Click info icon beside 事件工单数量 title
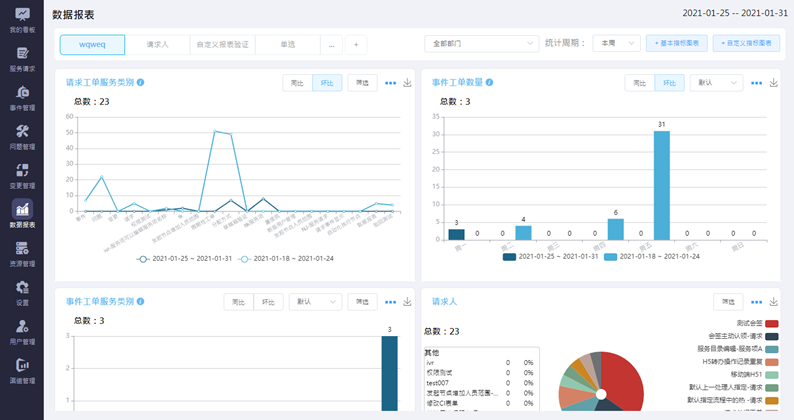This screenshot has width=794, height=420. 490,83
